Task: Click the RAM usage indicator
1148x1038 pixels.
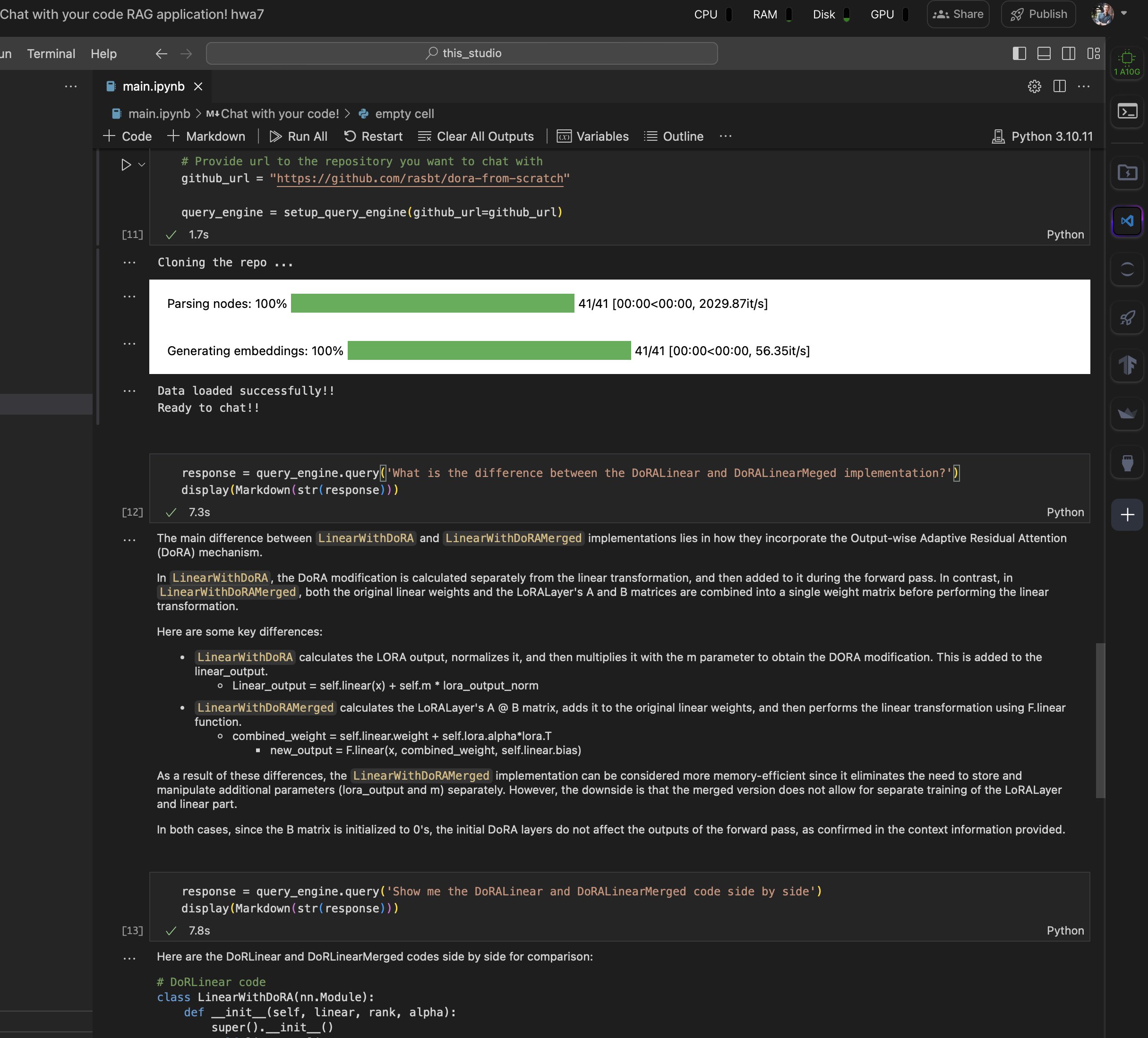Action: [772, 14]
